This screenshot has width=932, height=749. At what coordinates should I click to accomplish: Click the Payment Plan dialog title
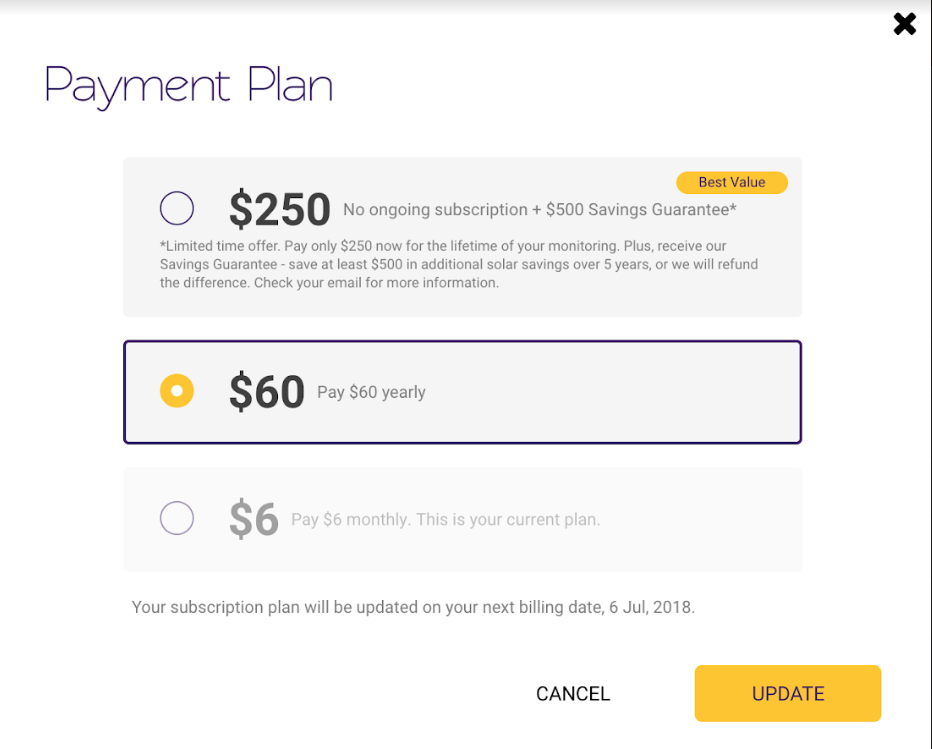point(188,86)
